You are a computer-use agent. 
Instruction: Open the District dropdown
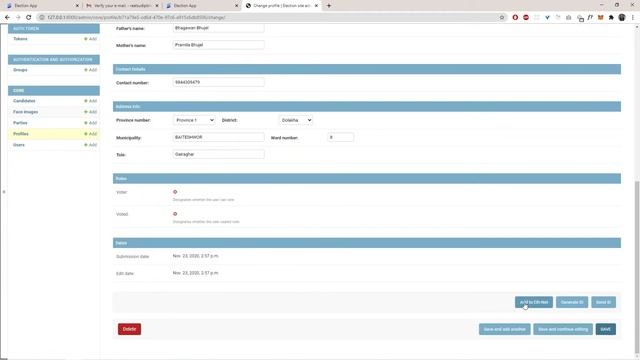(296, 120)
